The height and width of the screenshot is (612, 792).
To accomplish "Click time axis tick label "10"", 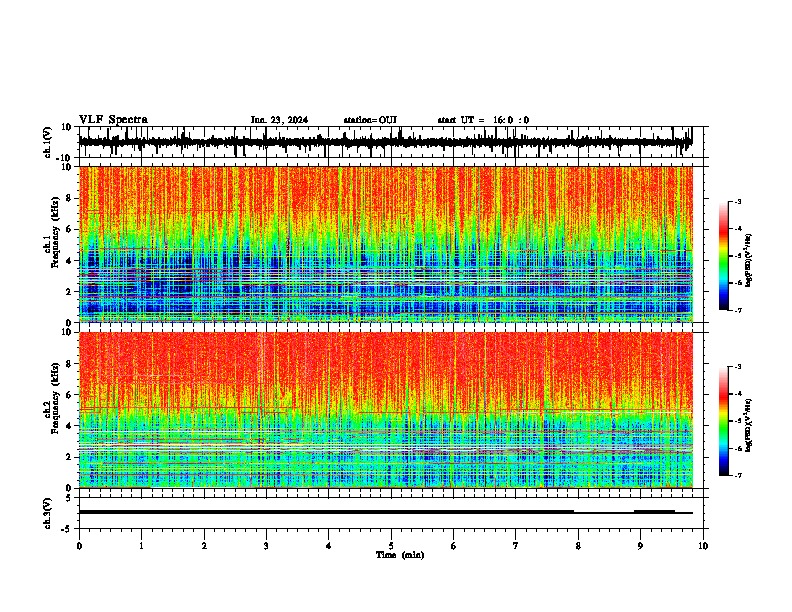I will [703, 546].
